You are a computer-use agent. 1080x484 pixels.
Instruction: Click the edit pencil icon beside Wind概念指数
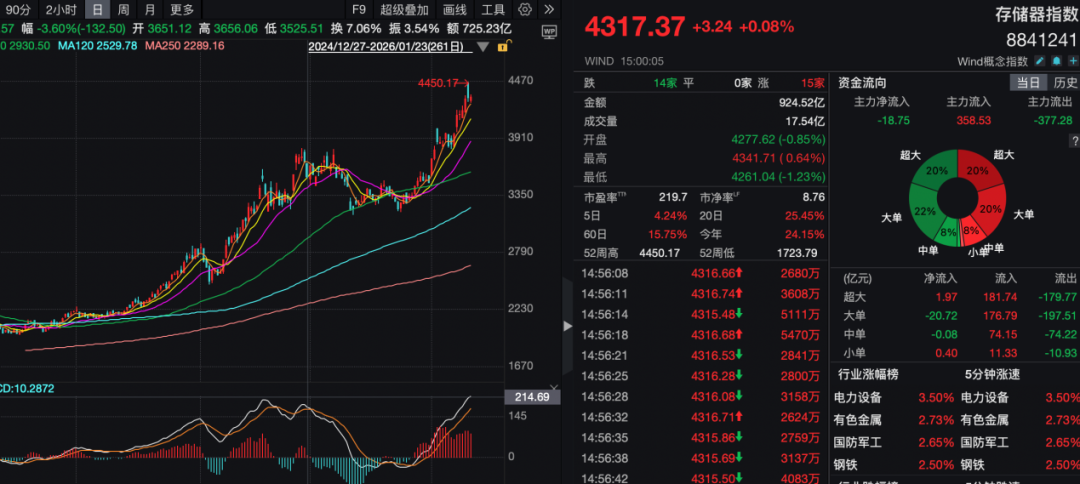[1040, 62]
